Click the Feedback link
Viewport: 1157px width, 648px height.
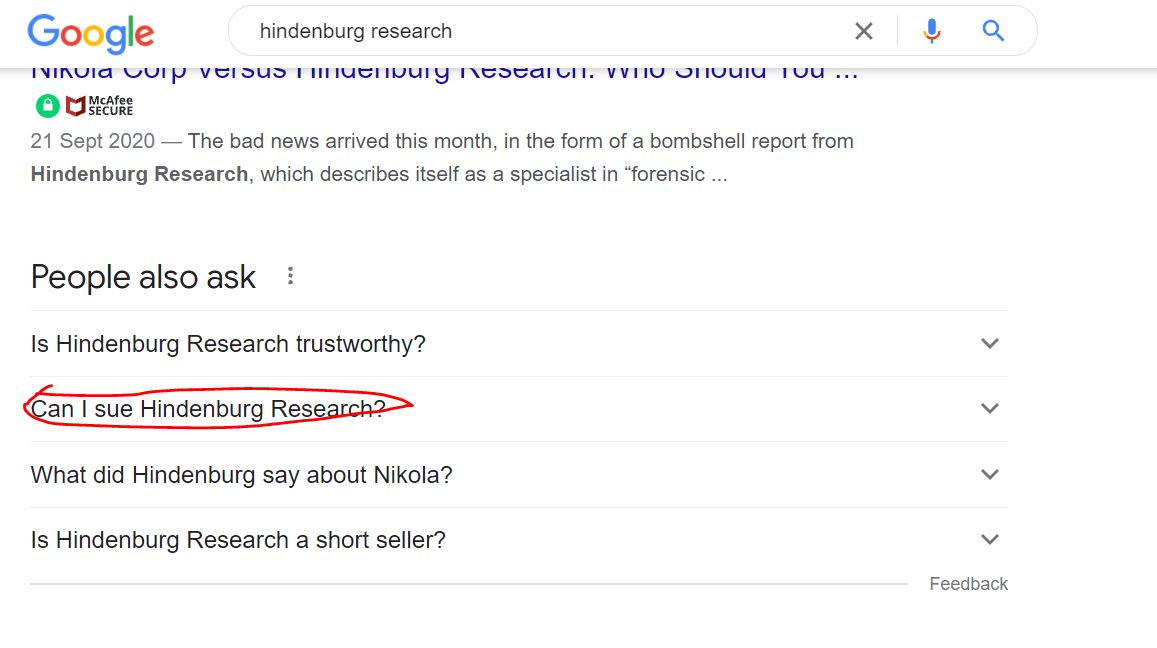968,584
